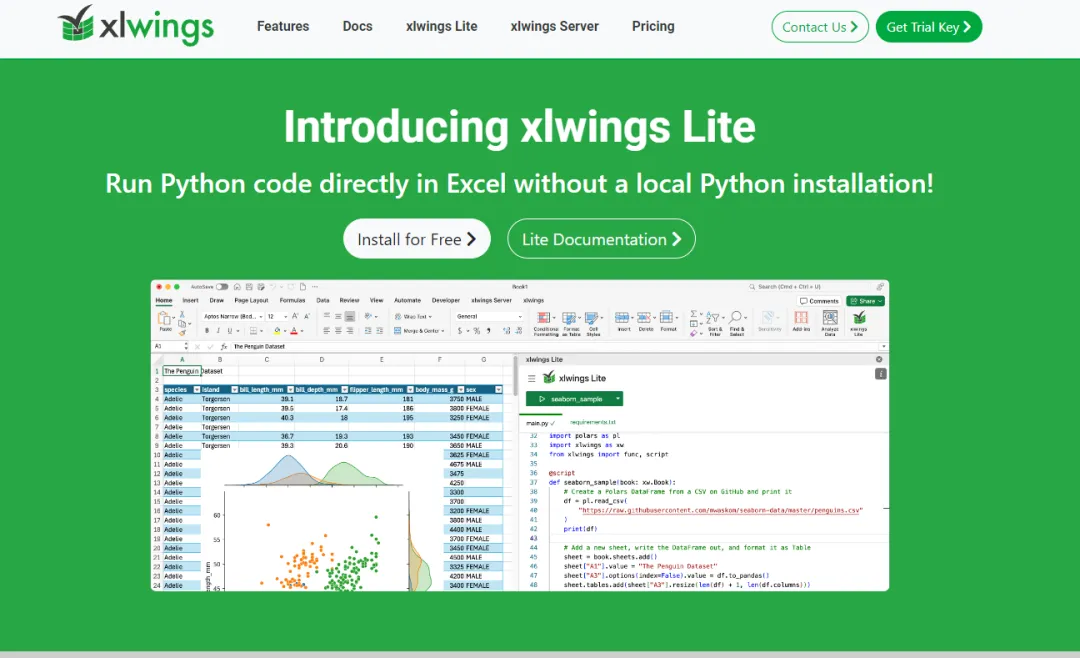Run the seaborn_sample script button
This screenshot has width=1080, height=658.
click(x=570, y=399)
